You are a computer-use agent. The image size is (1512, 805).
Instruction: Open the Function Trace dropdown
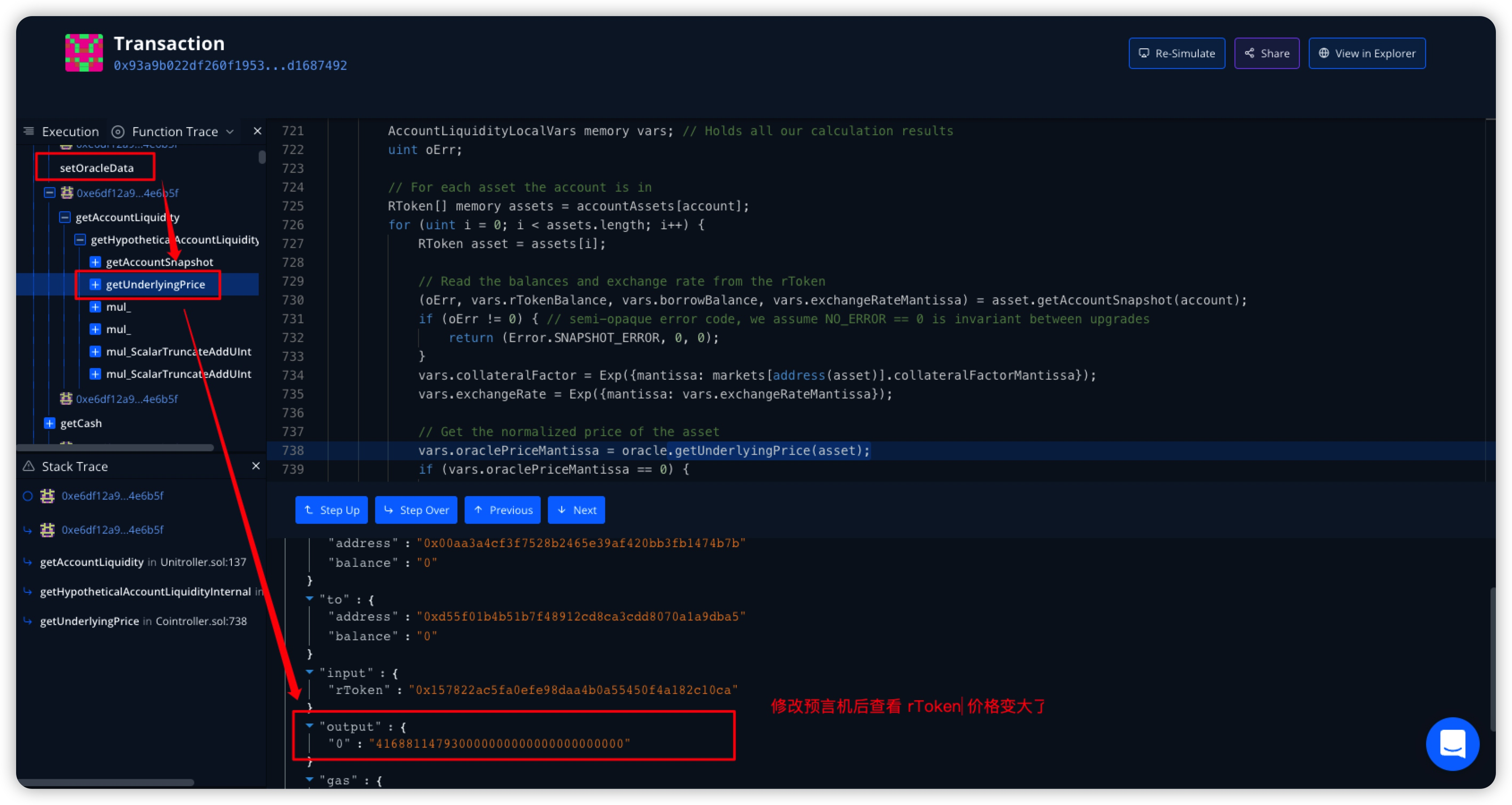coord(176,132)
